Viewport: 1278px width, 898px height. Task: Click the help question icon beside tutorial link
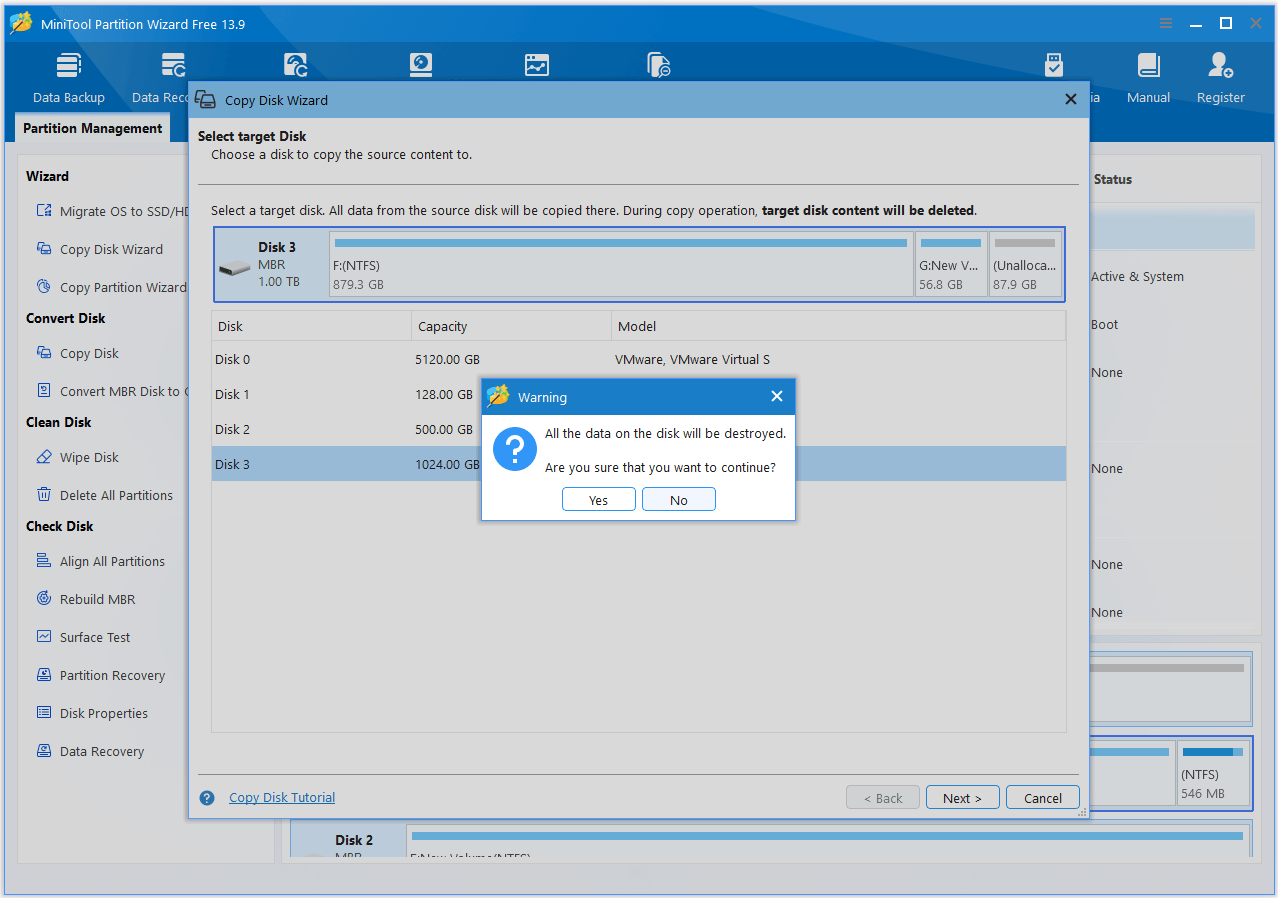(x=207, y=798)
